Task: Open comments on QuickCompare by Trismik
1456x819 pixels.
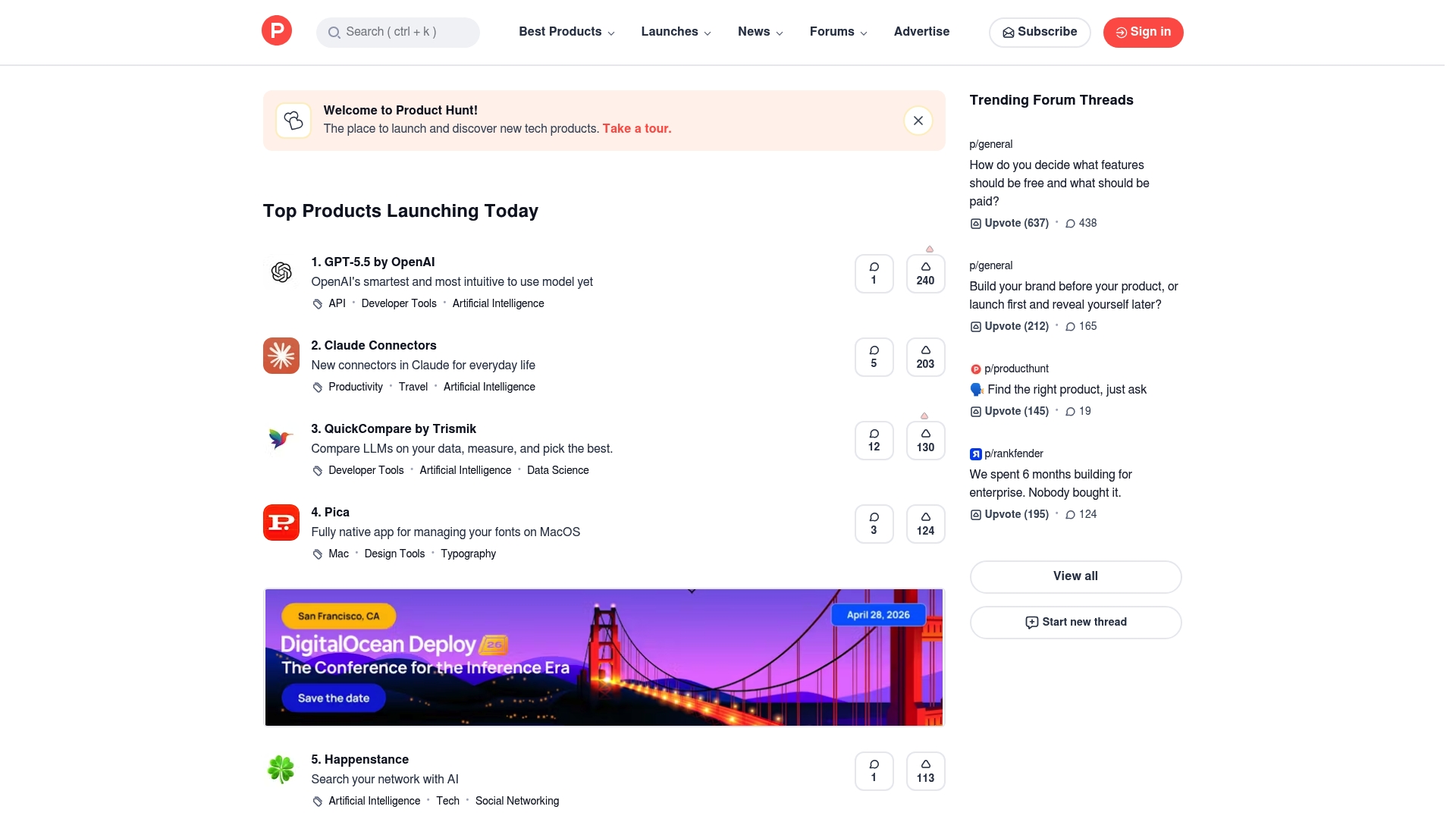Action: (x=874, y=441)
